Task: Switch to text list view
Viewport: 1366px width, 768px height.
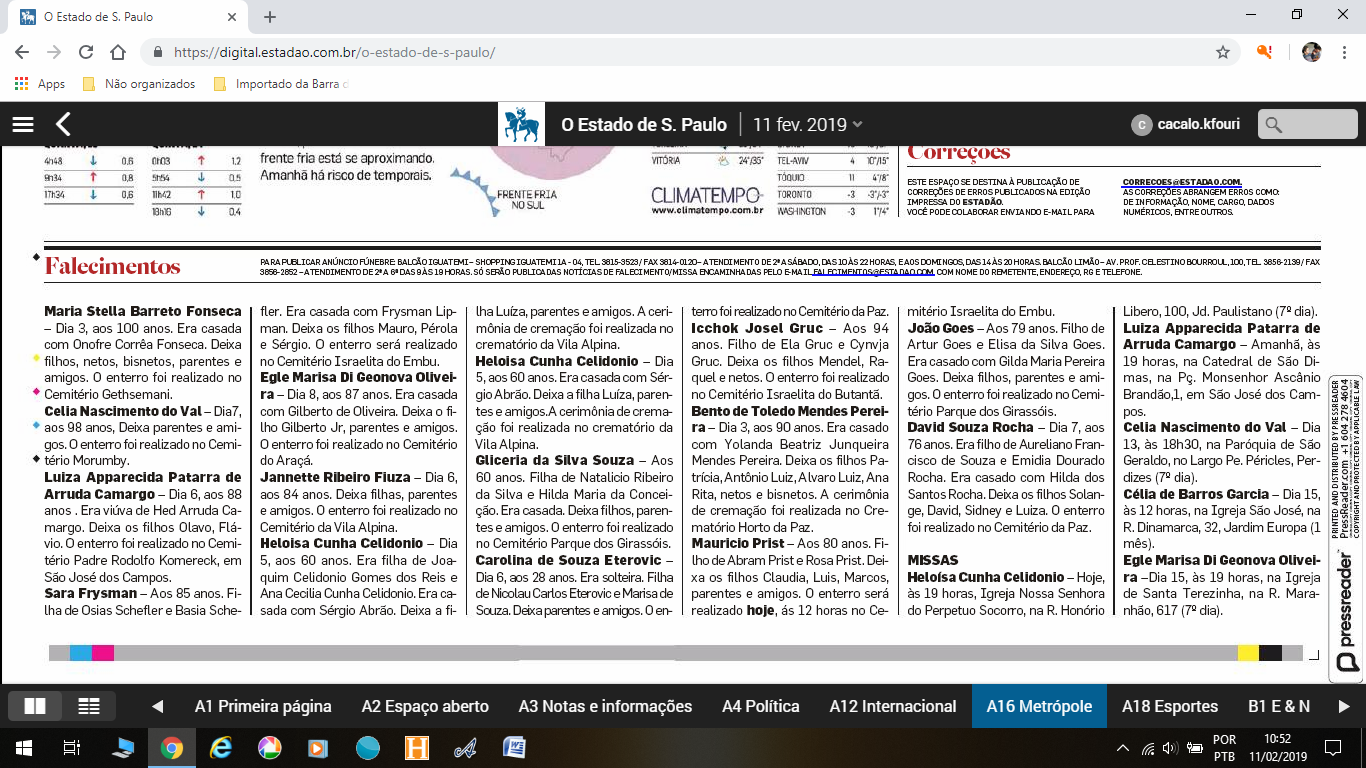Action: pyautogui.click(x=89, y=706)
